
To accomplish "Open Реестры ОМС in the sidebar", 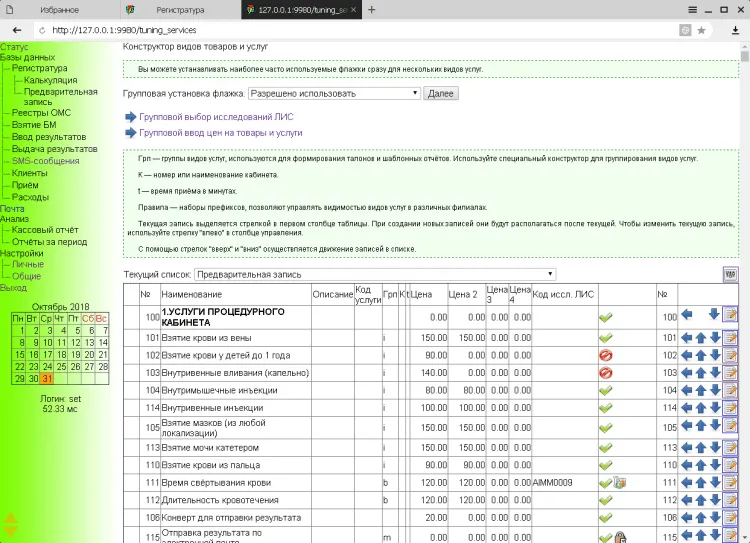I will click(x=41, y=113).
